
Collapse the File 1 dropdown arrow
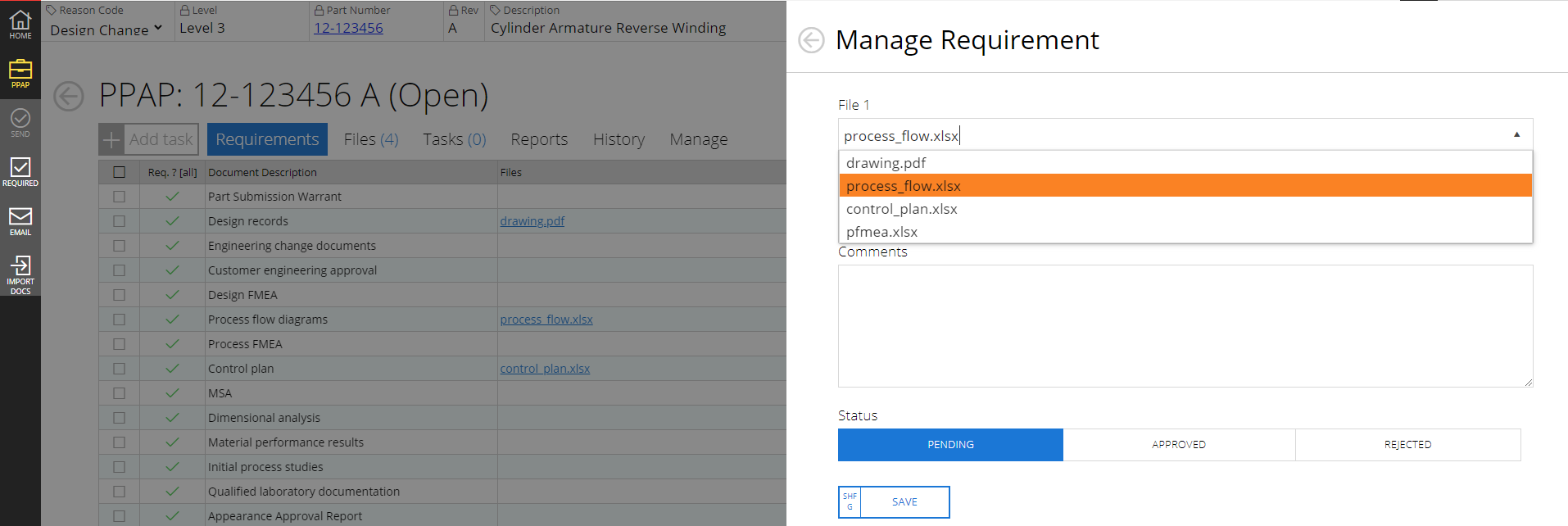point(1516,134)
